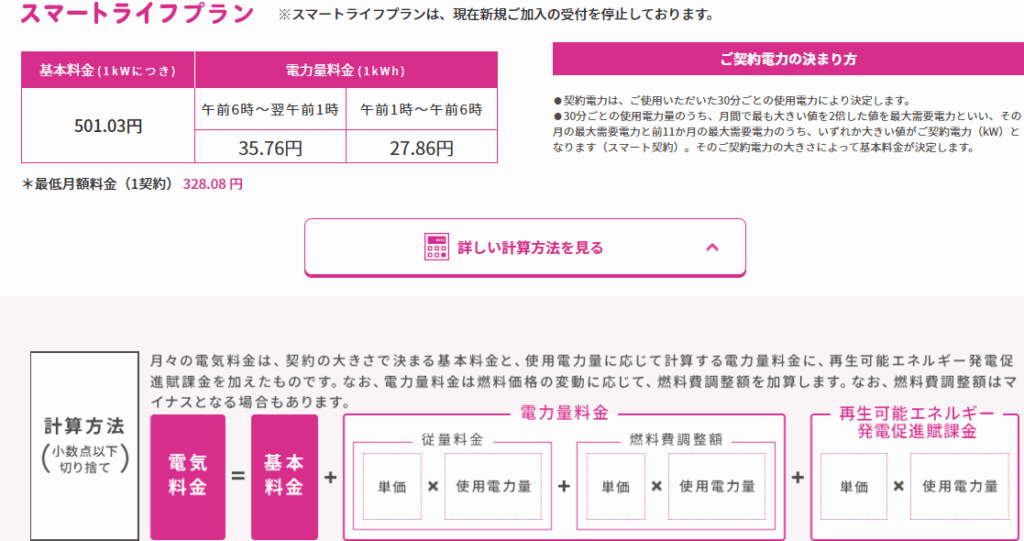The height and width of the screenshot is (541, 1024).
Task: Collapse the 詳しい計算方法を見る chevron
Action: (x=712, y=248)
